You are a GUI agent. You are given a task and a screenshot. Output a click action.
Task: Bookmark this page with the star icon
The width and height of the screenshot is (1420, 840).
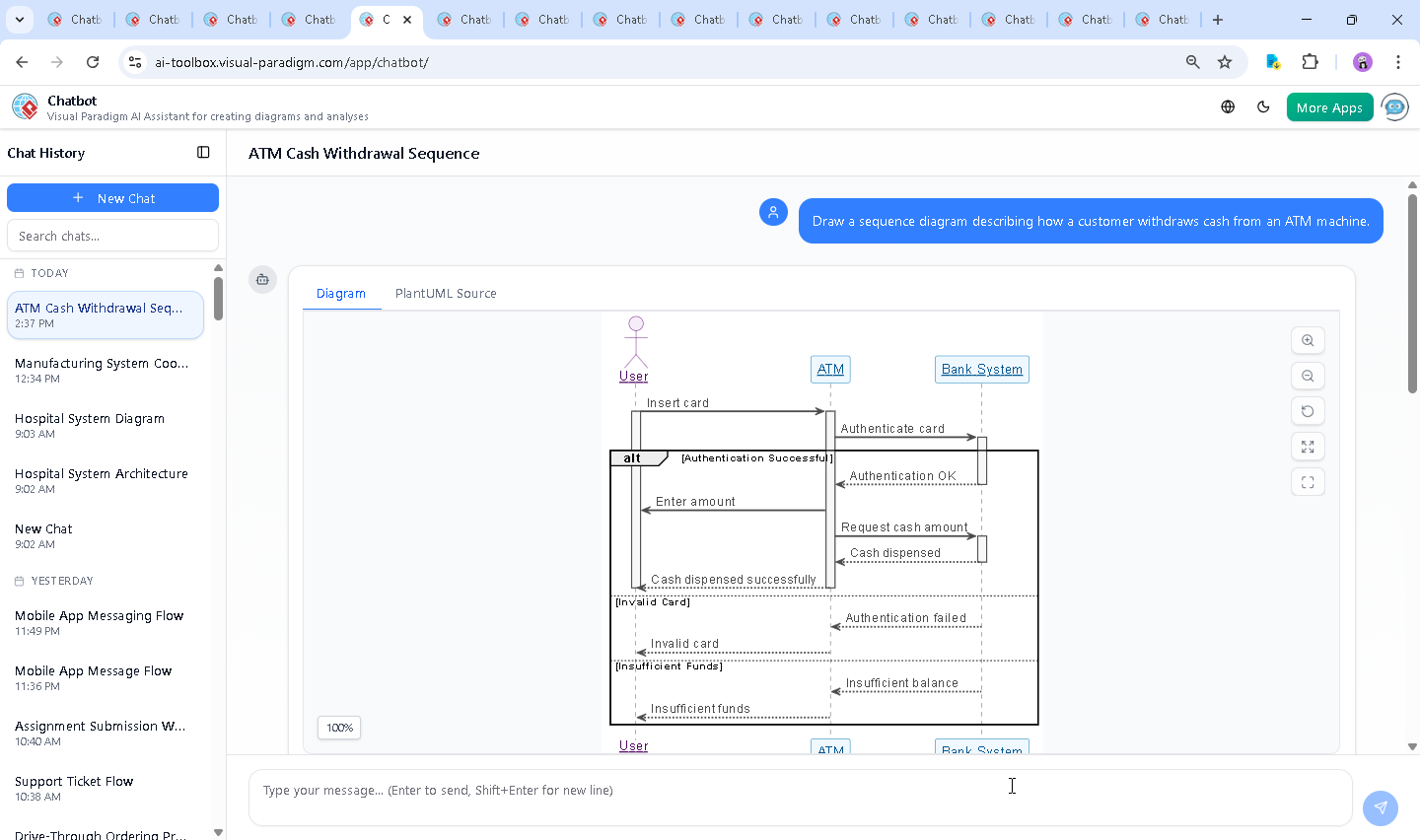click(1225, 62)
